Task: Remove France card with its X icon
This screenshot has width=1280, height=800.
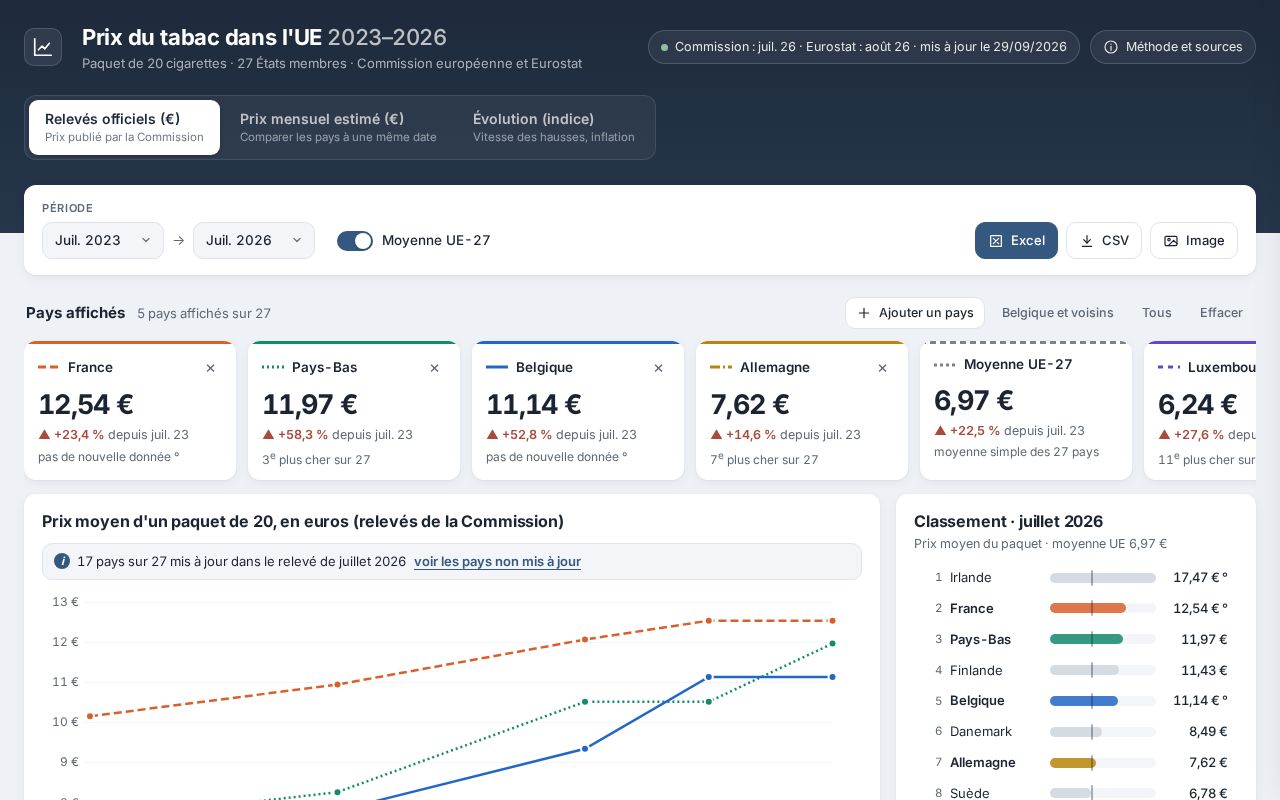Action: [210, 368]
